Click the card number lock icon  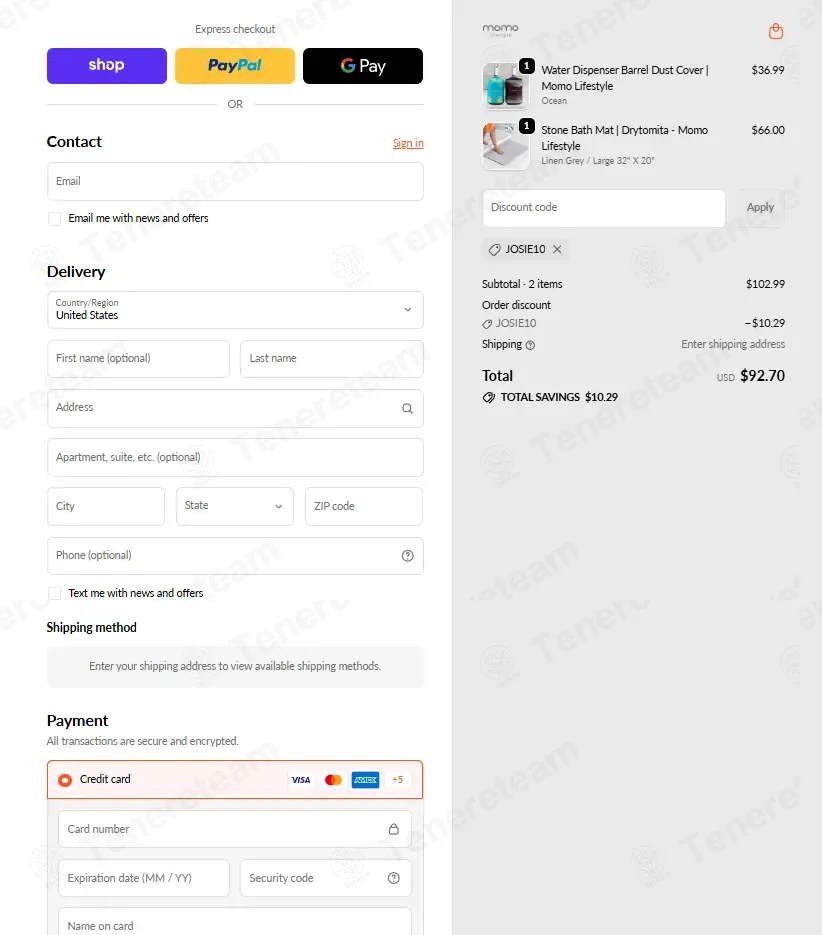click(x=394, y=829)
